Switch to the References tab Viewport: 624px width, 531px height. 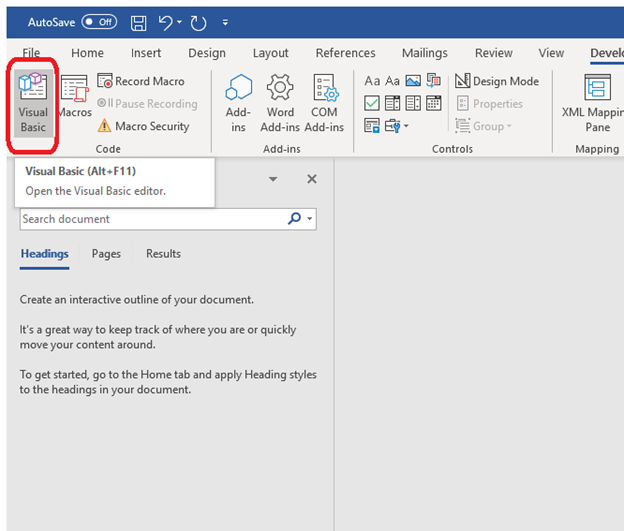click(x=345, y=53)
